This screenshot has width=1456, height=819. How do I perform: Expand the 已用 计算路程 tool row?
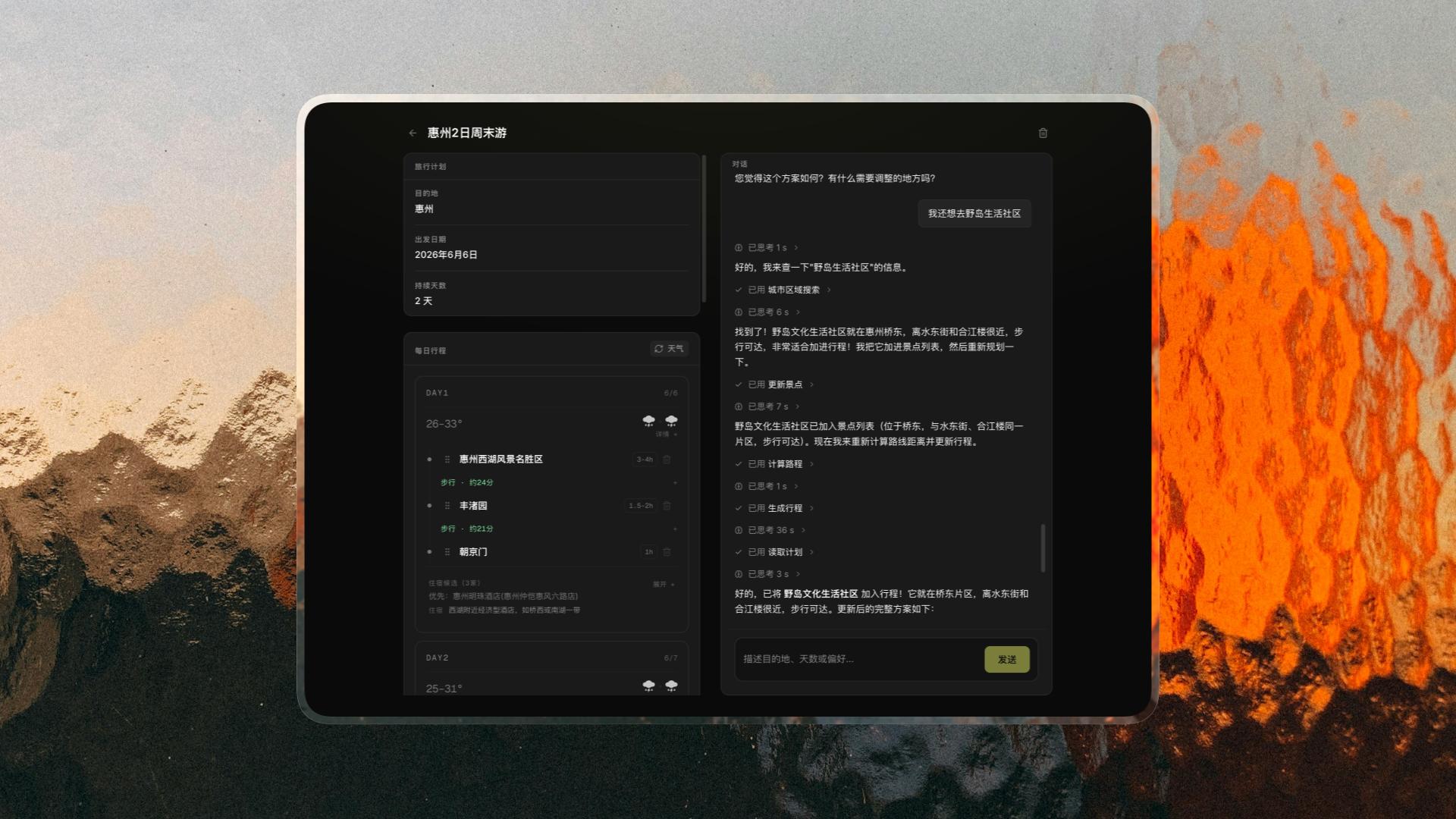[774, 464]
